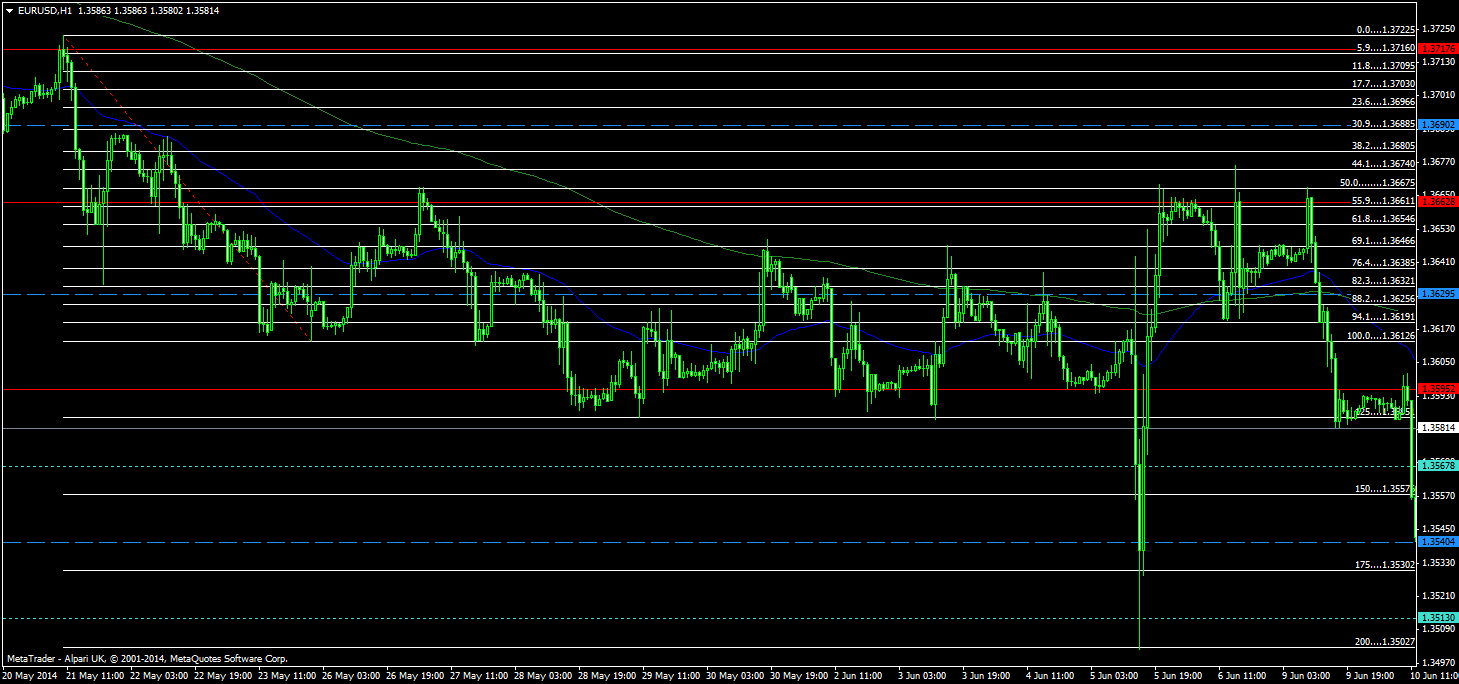Viewport: 1459px width, 684px height.
Task: Click the Fibonacci 82.3 level label 1.36321
Action: click(x=1383, y=281)
